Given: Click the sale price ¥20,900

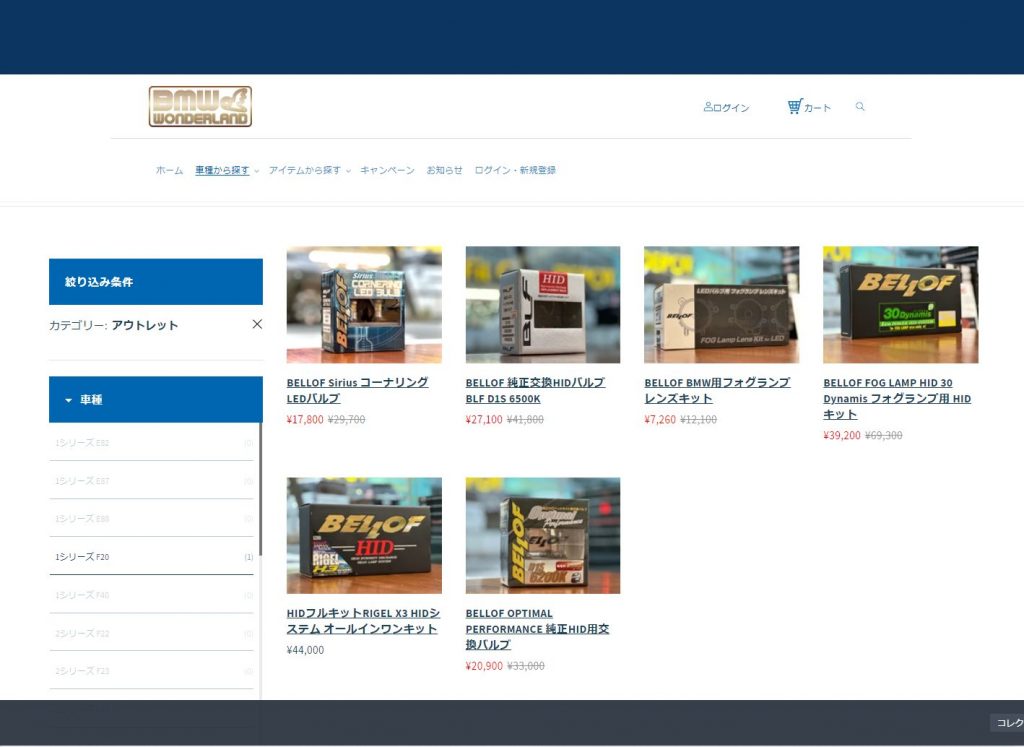Looking at the screenshot, I should tap(484, 666).
